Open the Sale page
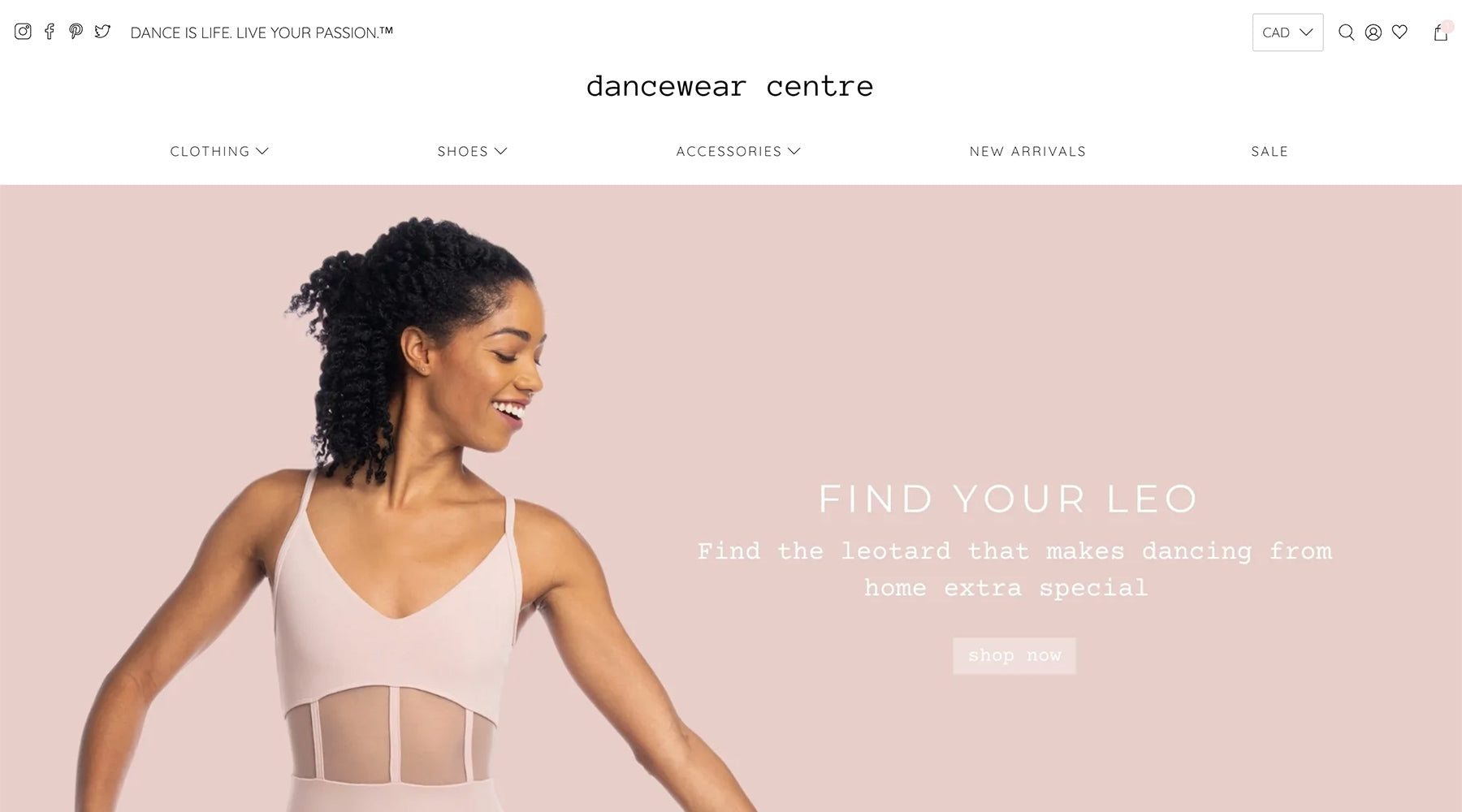 pyautogui.click(x=1270, y=151)
